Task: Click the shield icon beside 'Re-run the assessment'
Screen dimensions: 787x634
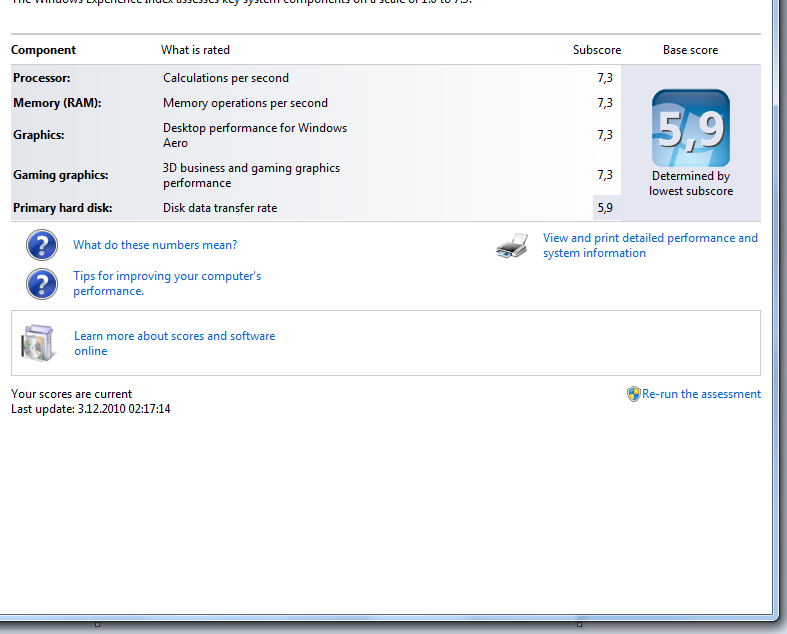Action: pos(633,394)
